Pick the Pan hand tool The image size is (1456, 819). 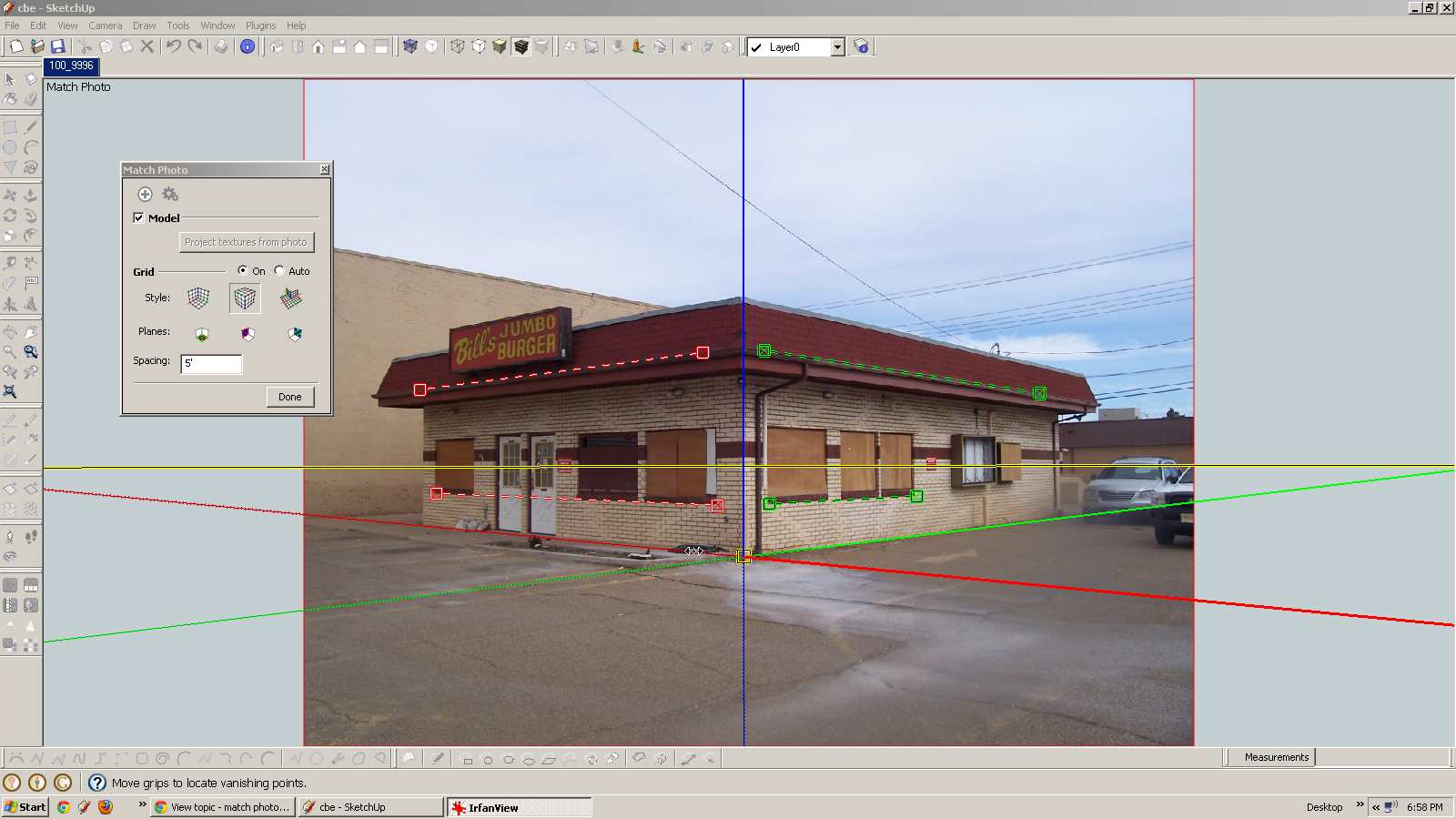tap(31, 332)
